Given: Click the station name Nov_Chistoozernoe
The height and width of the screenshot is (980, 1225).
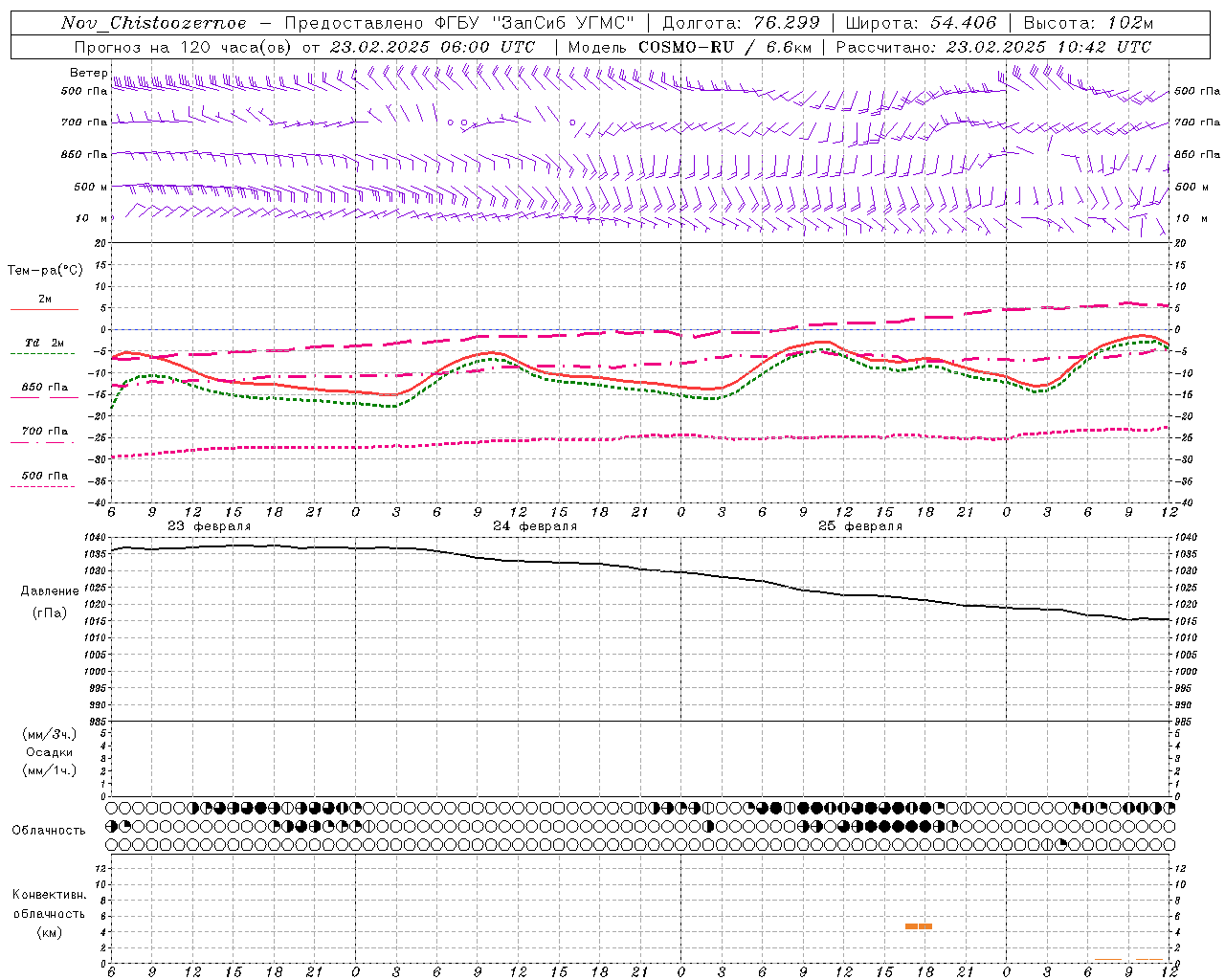Looking at the screenshot, I should pyautogui.click(x=154, y=23).
